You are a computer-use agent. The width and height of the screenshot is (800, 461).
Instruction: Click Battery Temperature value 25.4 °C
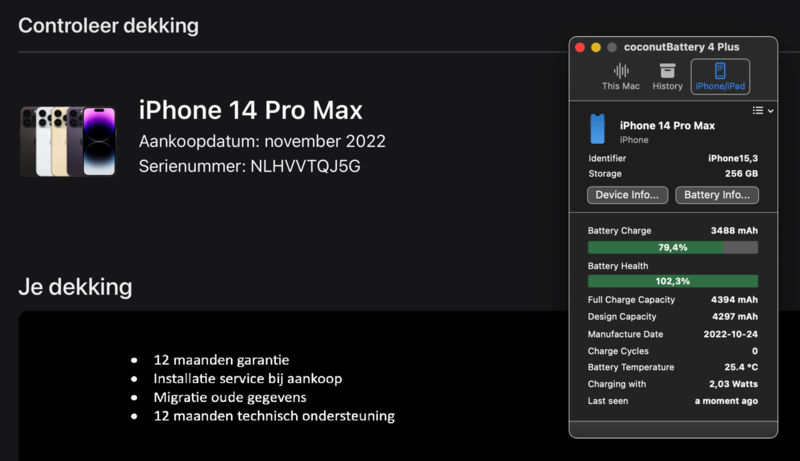pos(741,367)
